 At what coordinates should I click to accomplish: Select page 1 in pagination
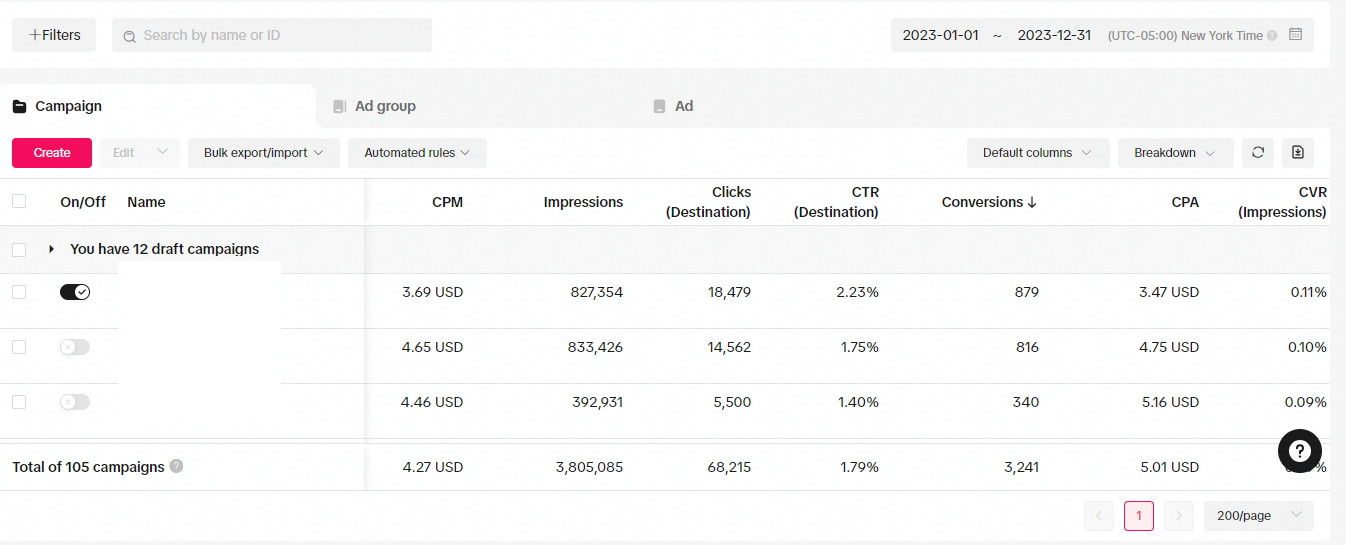point(1139,516)
